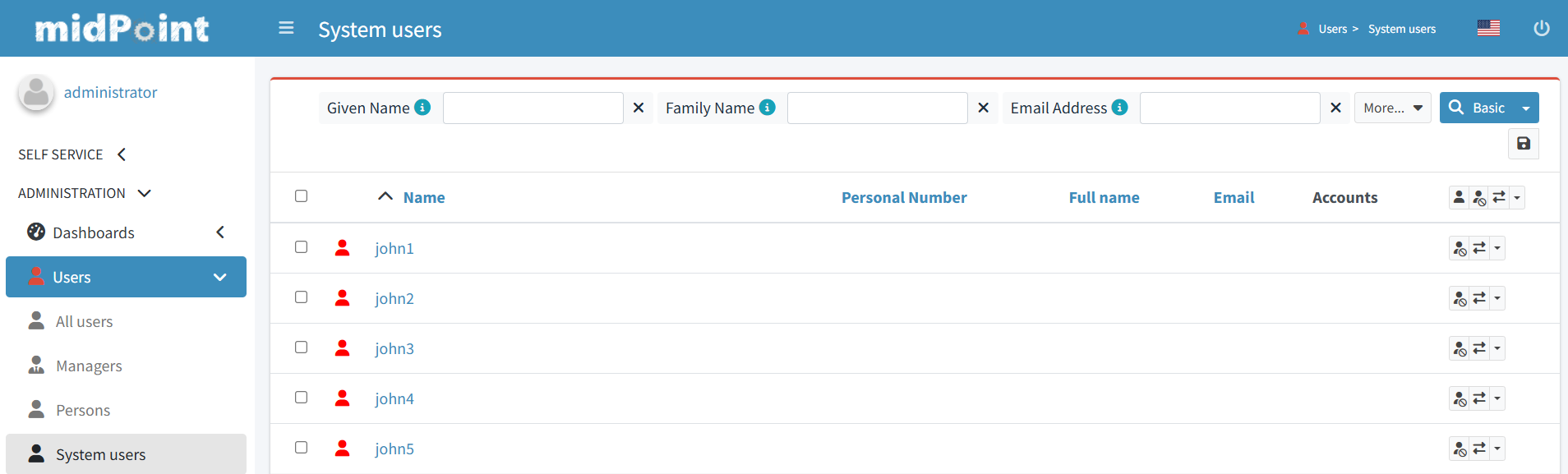Open the john4 user link
This screenshot has width=1568, height=474.
[x=394, y=399]
